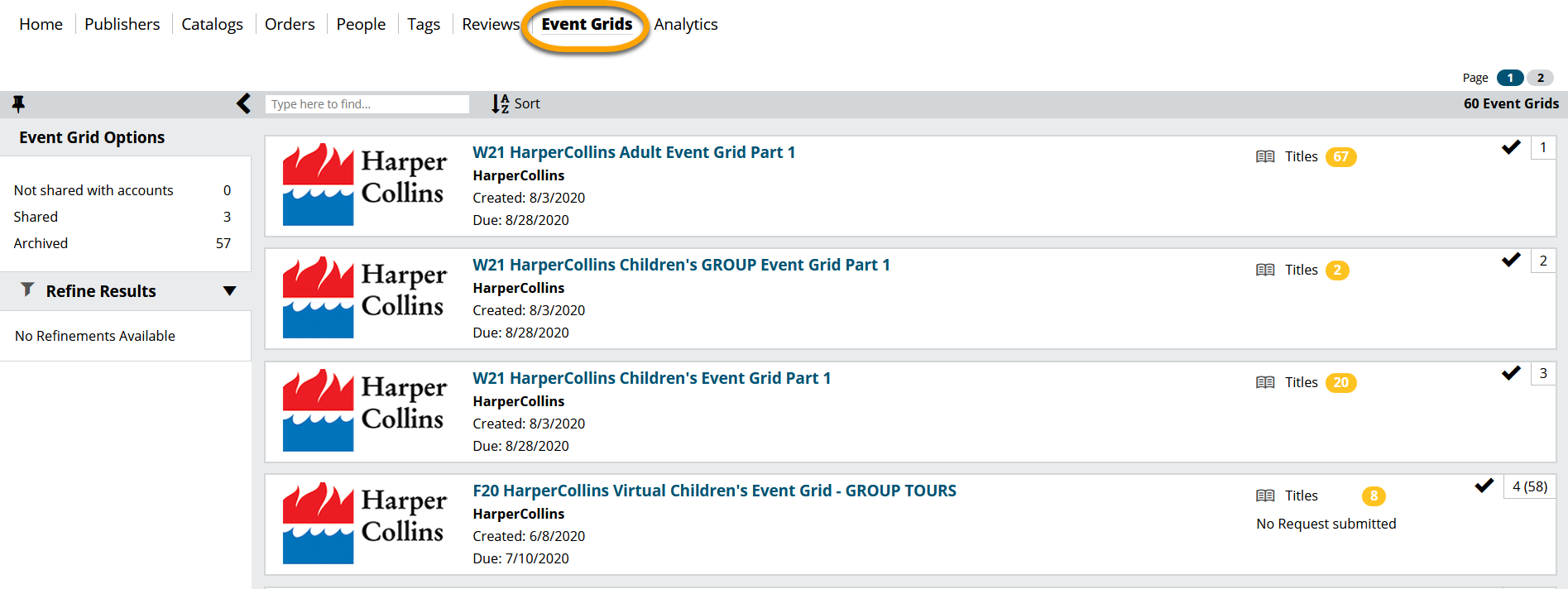Expand the Refine Results dropdown arrow
The width and height of the screenshot is (1568, 589).
pos(229,291)
